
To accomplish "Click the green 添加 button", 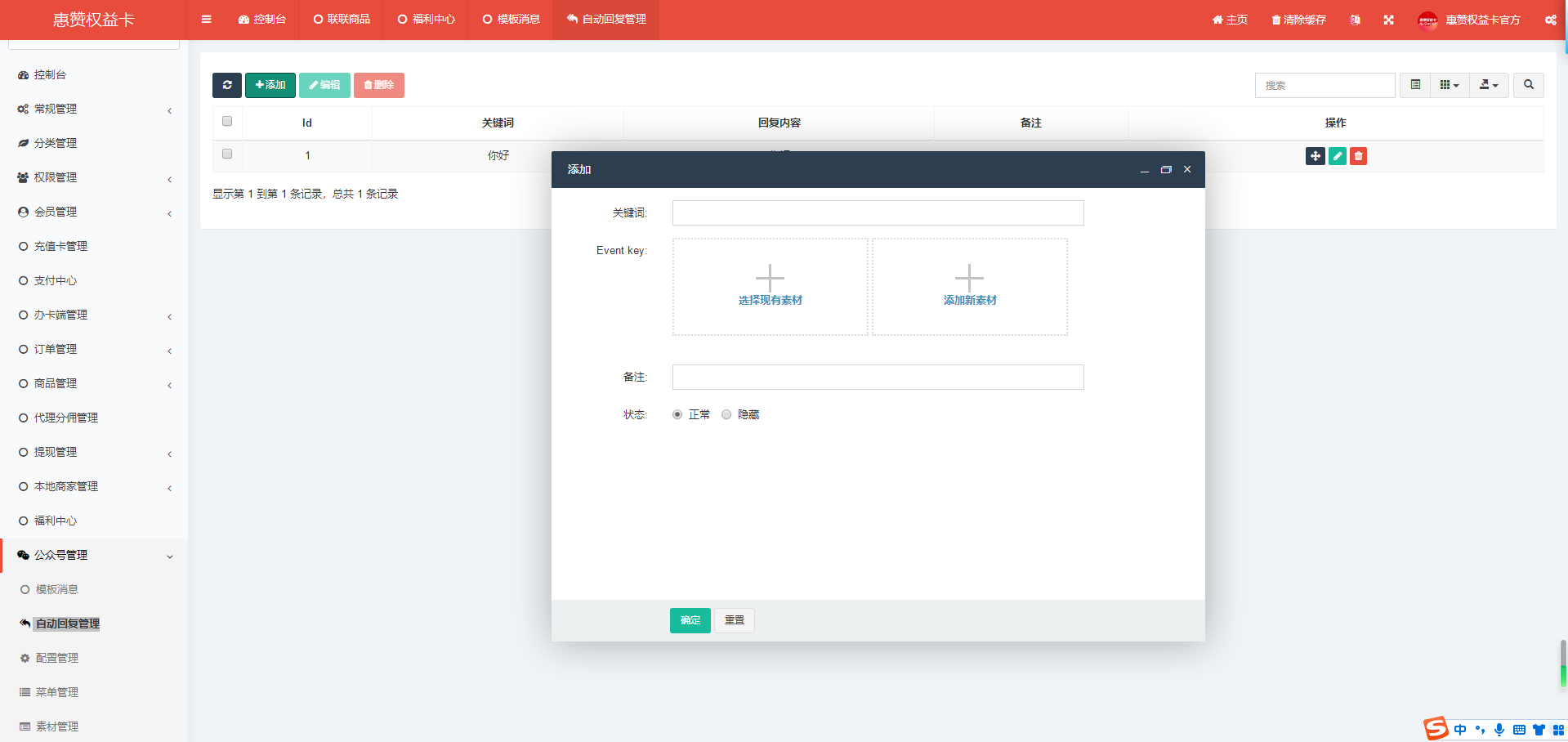I will coord(270,85).
